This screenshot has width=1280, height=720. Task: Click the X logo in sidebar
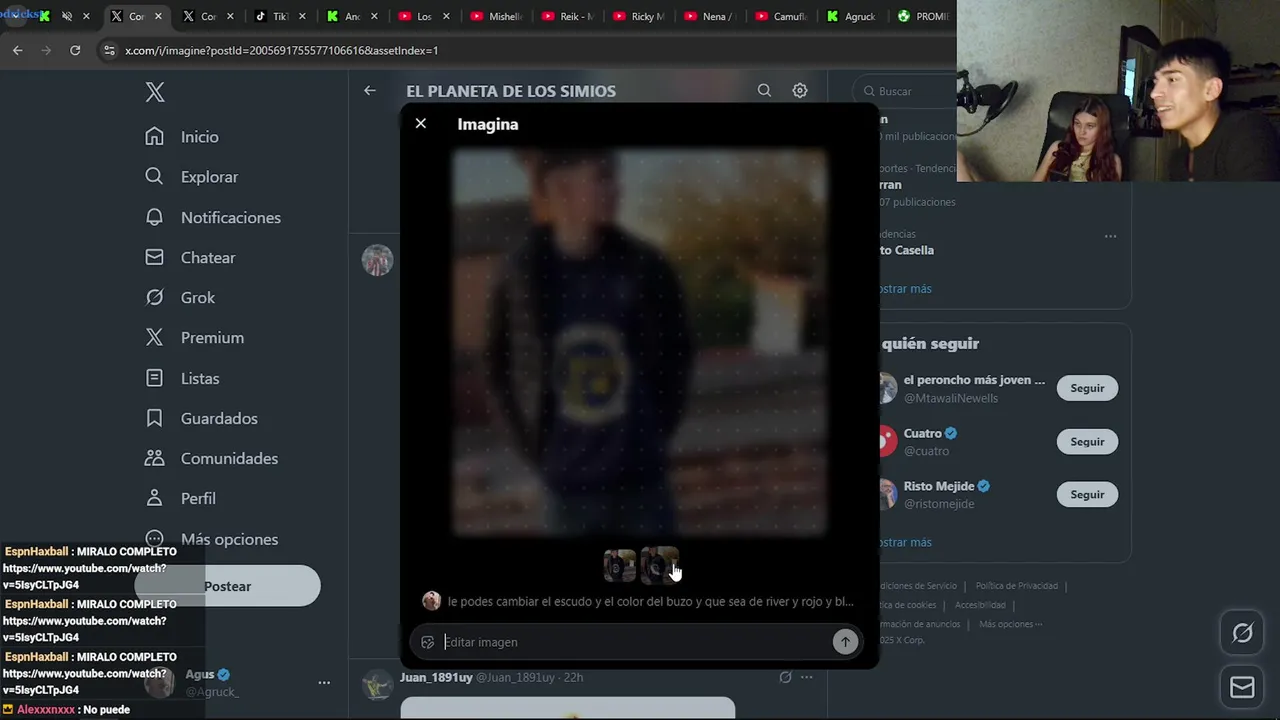click(x=155, y=92)
